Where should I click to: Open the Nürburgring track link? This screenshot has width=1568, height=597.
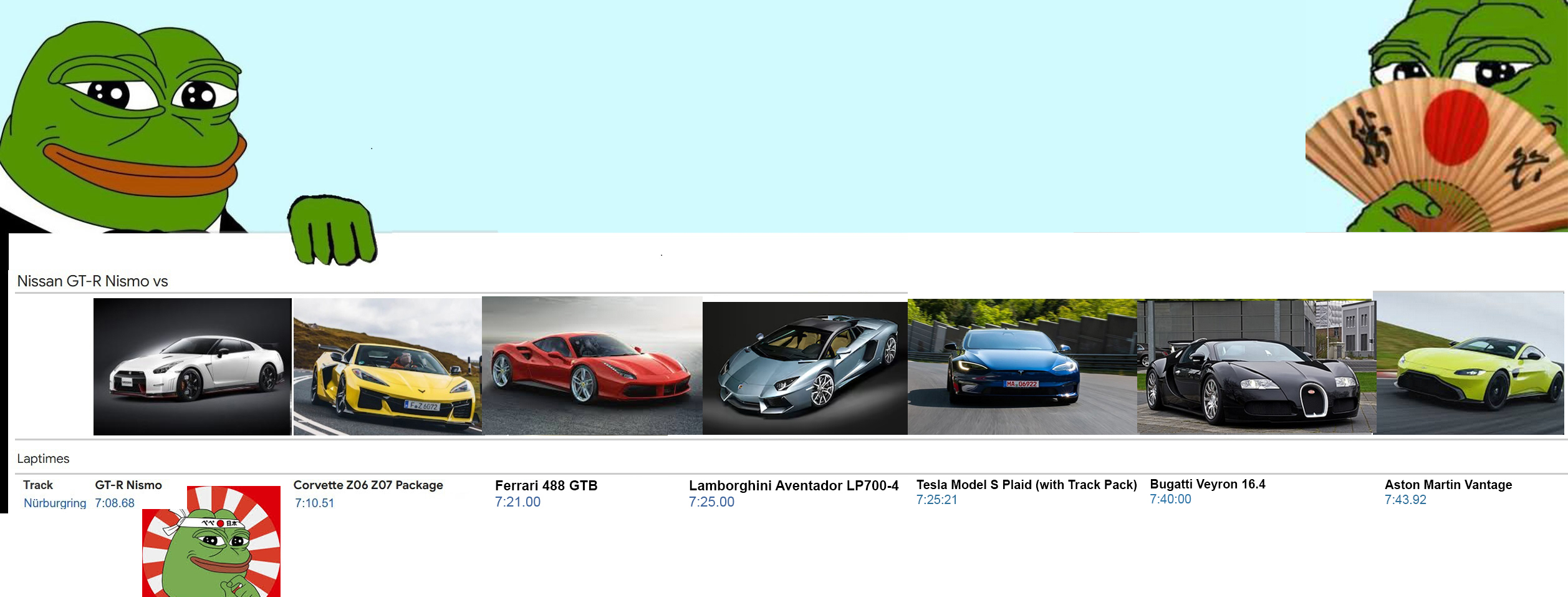coord(55,503)
